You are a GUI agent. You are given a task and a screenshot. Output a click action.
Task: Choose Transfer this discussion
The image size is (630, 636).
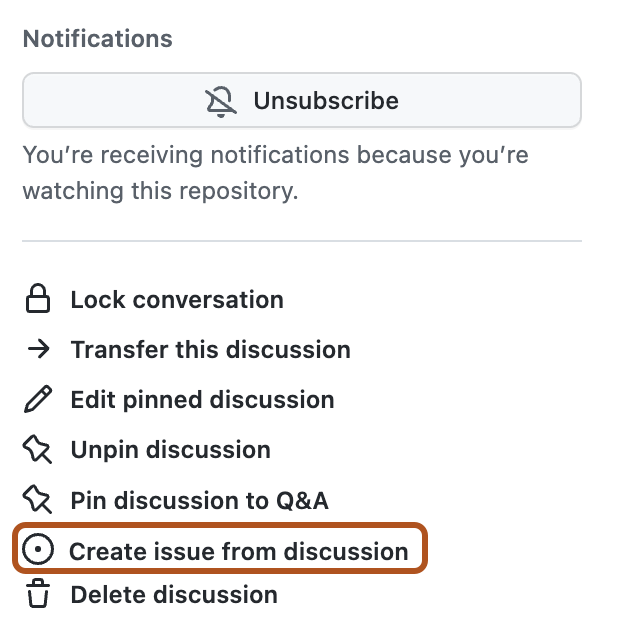tap(210, 350)
